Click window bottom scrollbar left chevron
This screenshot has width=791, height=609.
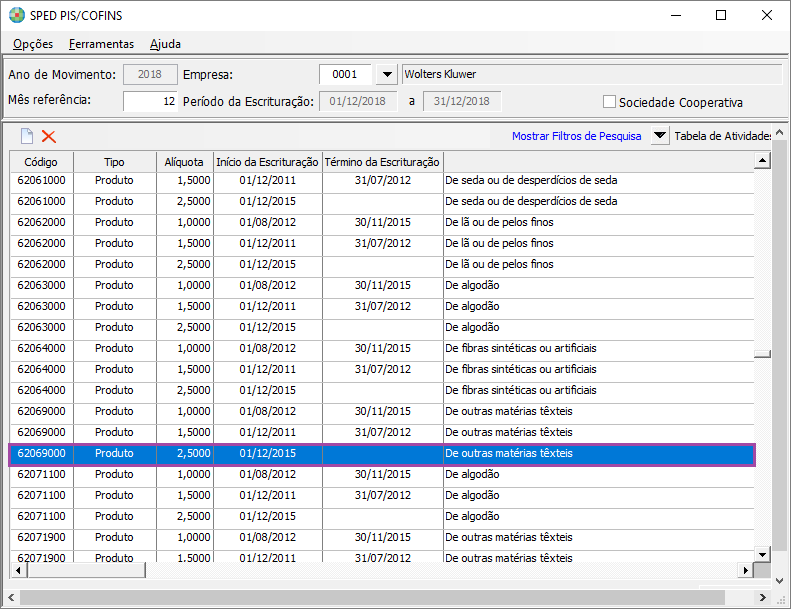tap(11, 597)
